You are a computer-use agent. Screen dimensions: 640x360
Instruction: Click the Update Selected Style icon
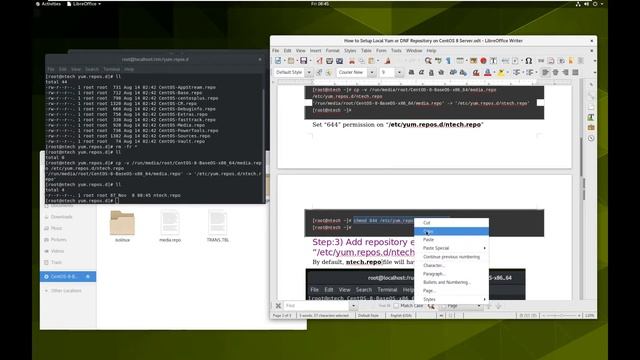click(x=319, y=73)
